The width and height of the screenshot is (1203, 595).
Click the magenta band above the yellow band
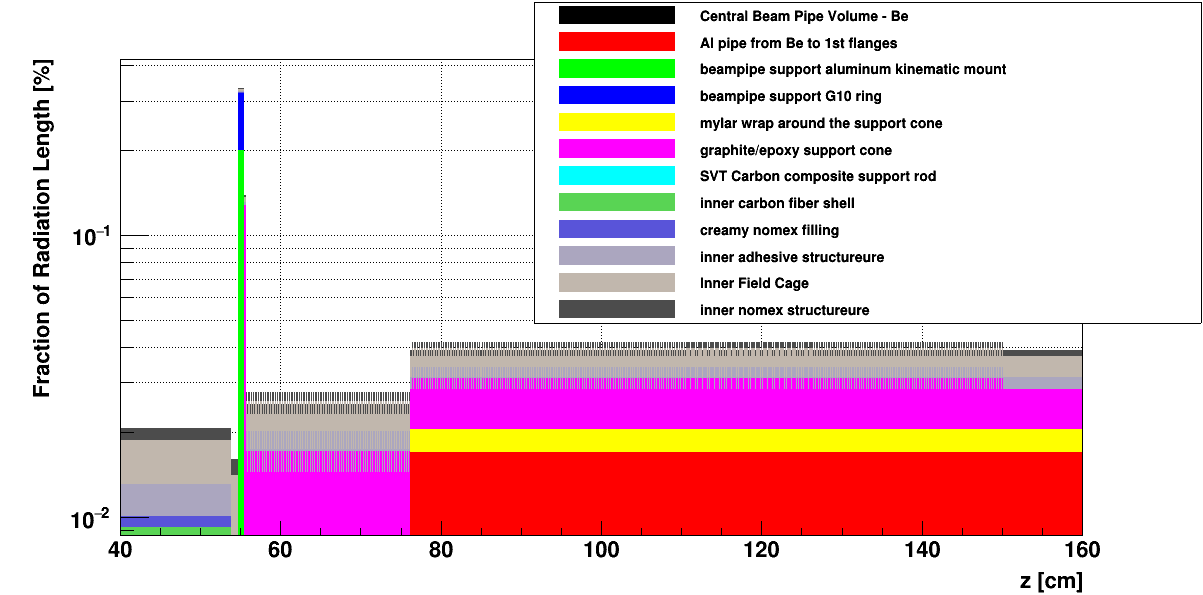pyautogui.click(x=746, y=409)
